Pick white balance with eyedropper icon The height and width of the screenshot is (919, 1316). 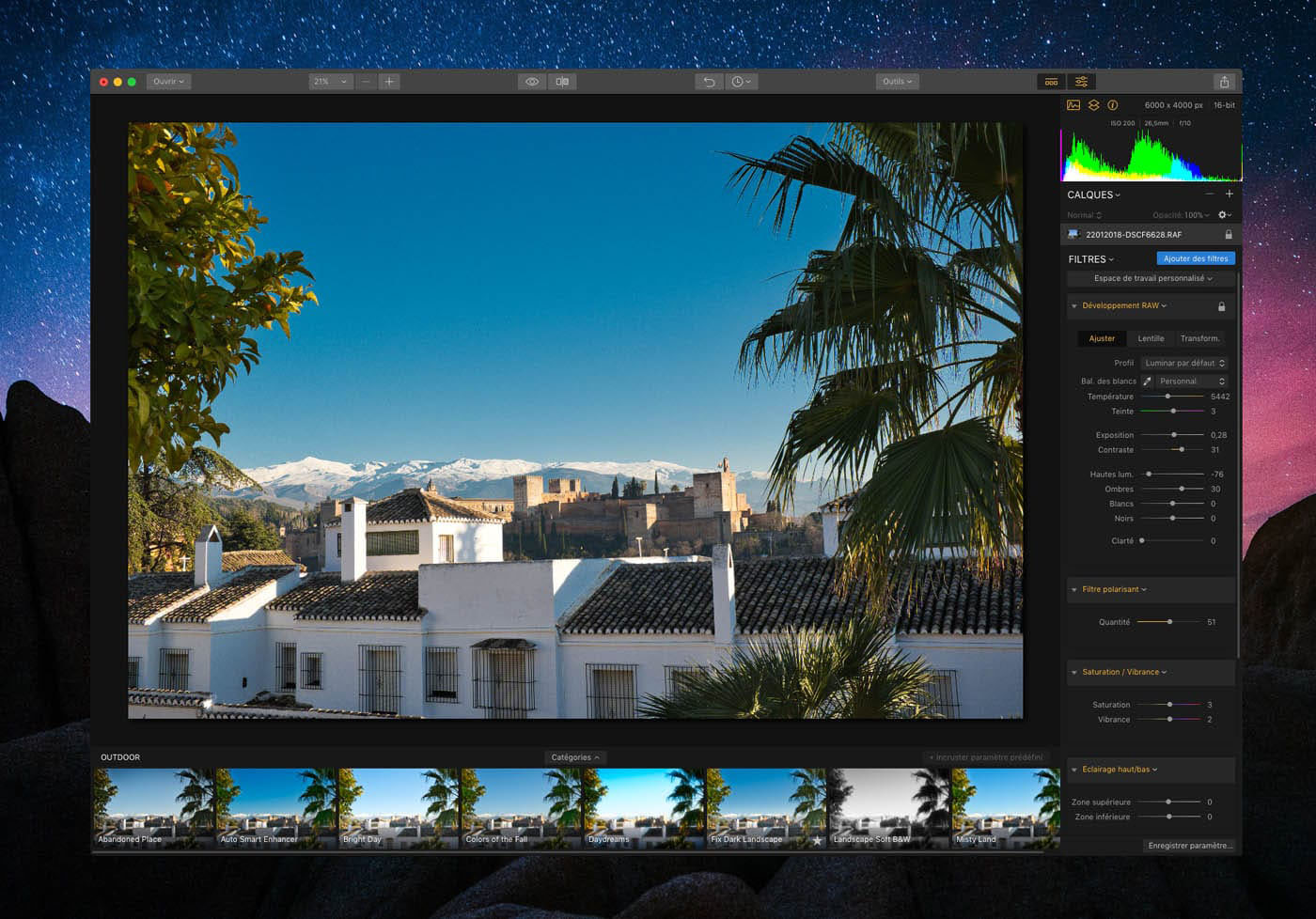coord(1147,382)
